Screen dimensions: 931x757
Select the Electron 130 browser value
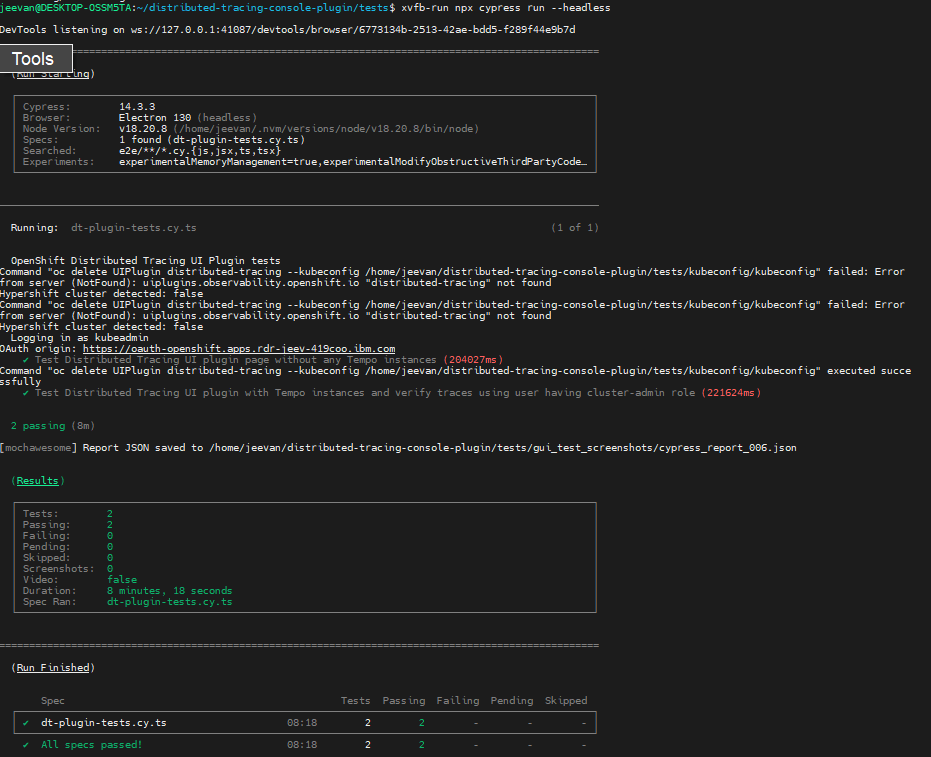click(x=155, y=118)
